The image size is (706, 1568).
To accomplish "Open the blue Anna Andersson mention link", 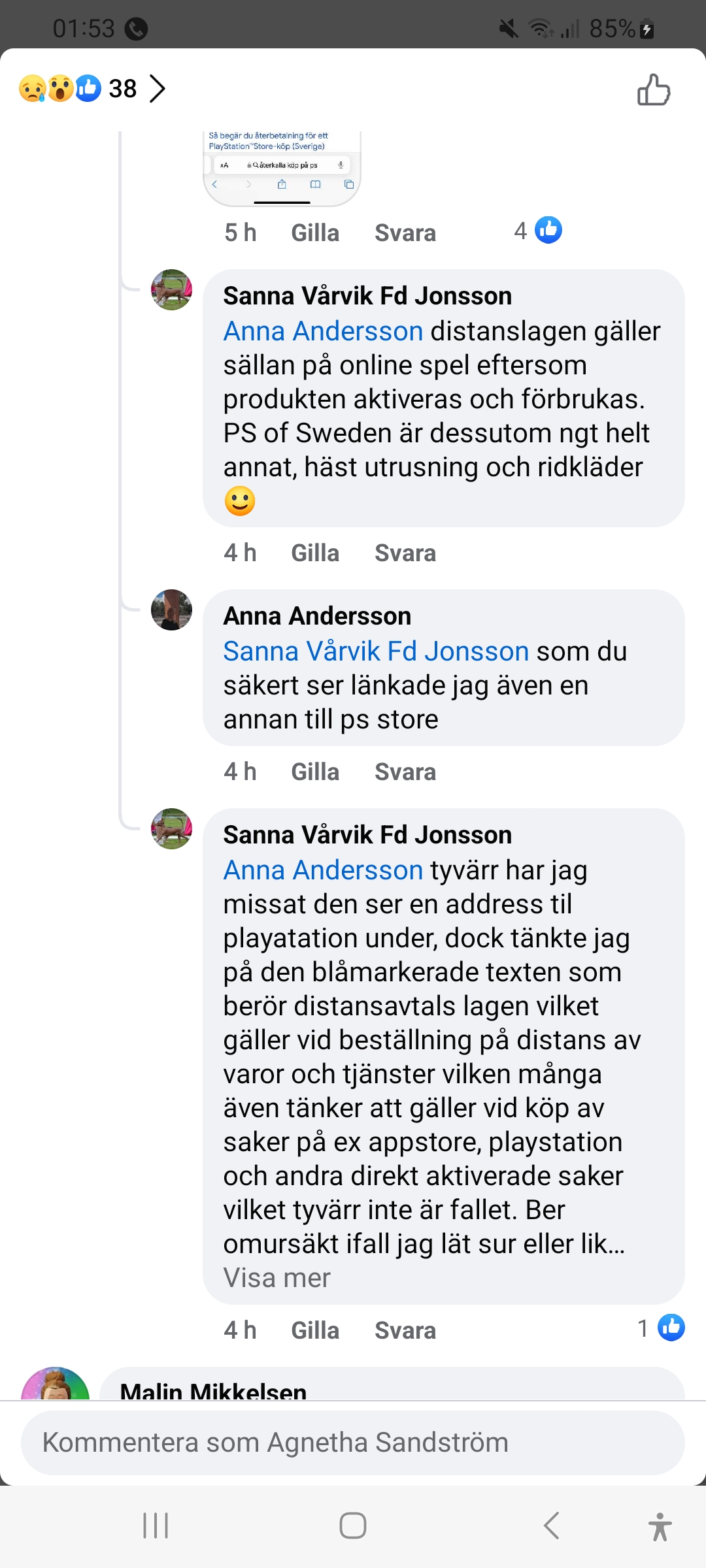I will click(x=323, y=331).
